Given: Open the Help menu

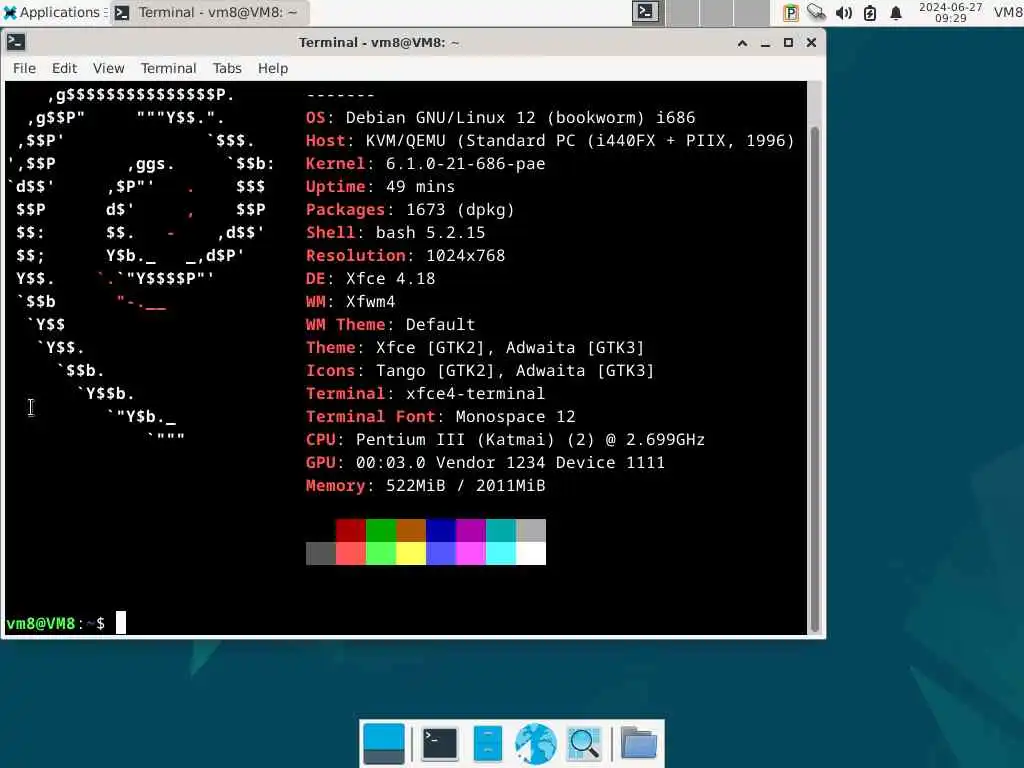Looking at the screenshot, I should click(x=272, y=68).
